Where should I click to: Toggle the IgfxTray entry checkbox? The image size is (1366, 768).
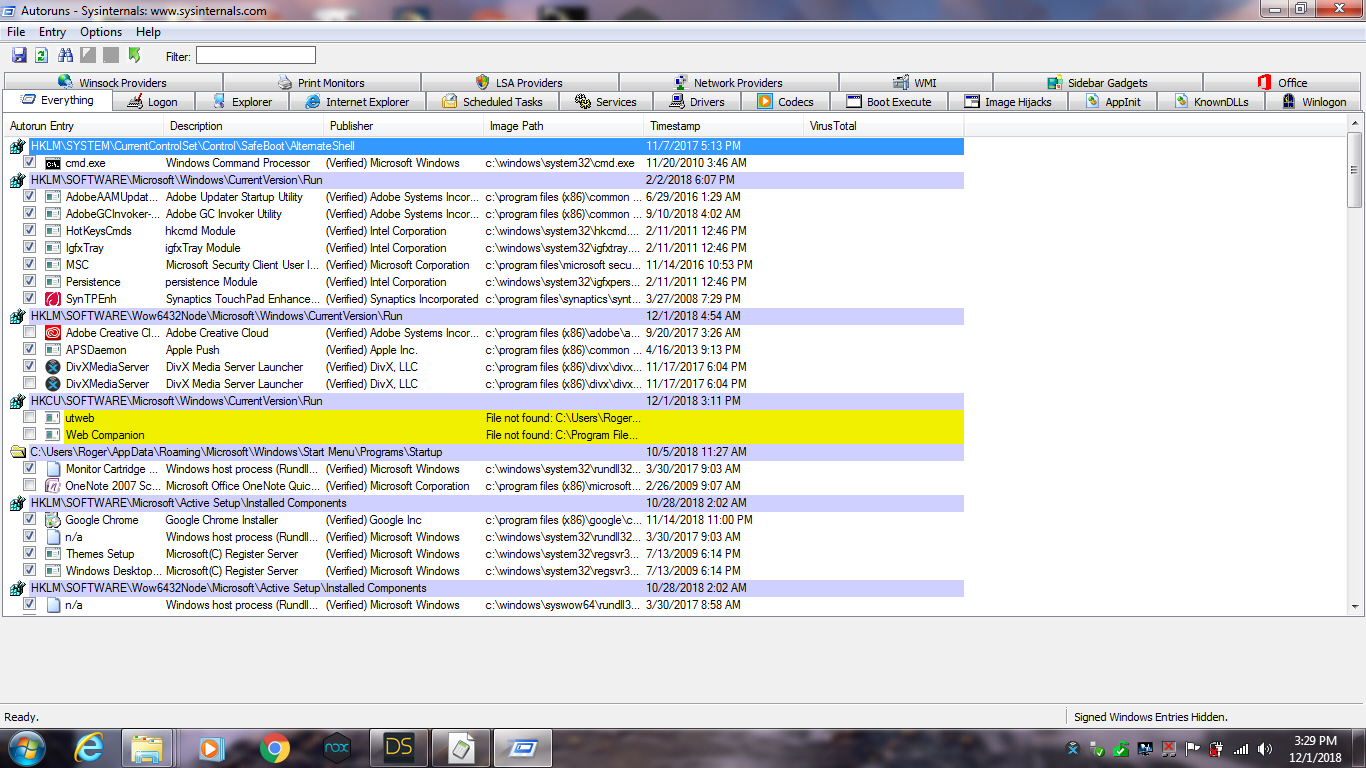click(30, 248)
